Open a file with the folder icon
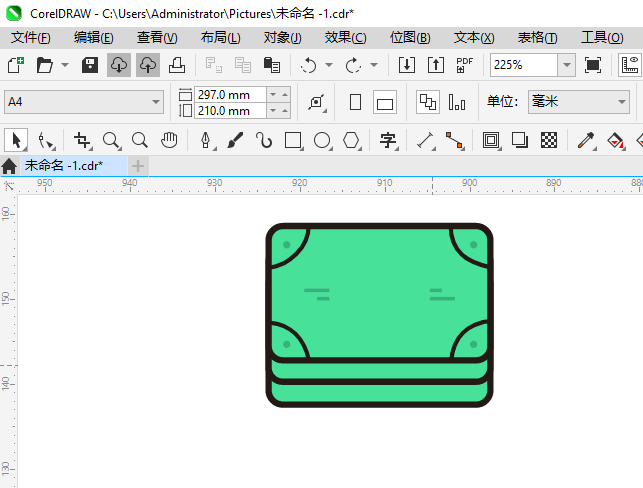Image resolution: width=643 pixels, height=488 pixels. pyautogui.click(x=44, y=65)
